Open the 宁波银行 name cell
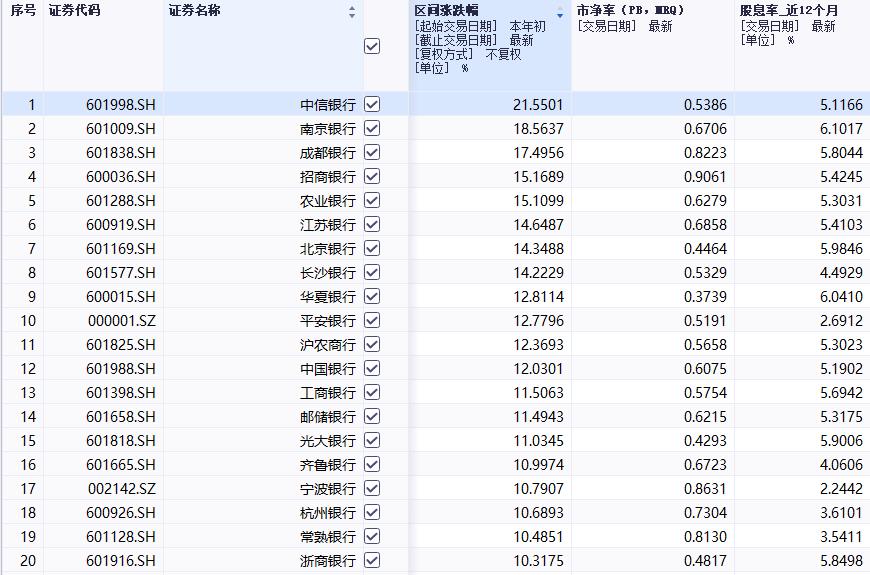The width and height of the screenshot is (870, 575). coord(327,488)
